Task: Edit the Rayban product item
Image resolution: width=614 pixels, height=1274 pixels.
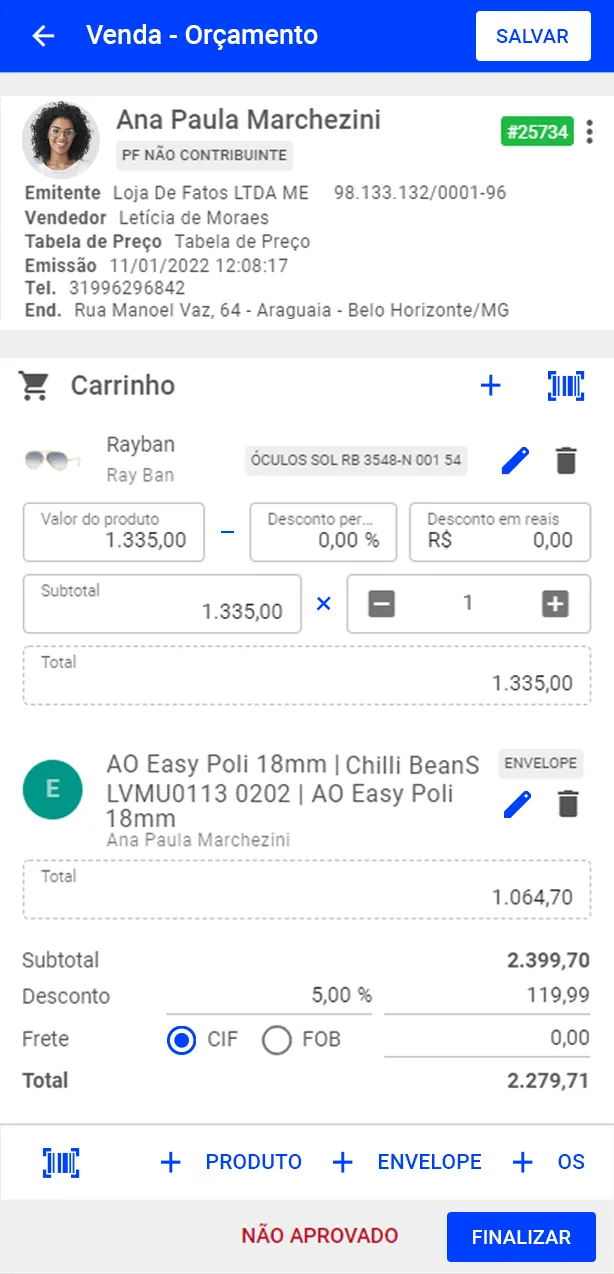Action: pos(515,461)
